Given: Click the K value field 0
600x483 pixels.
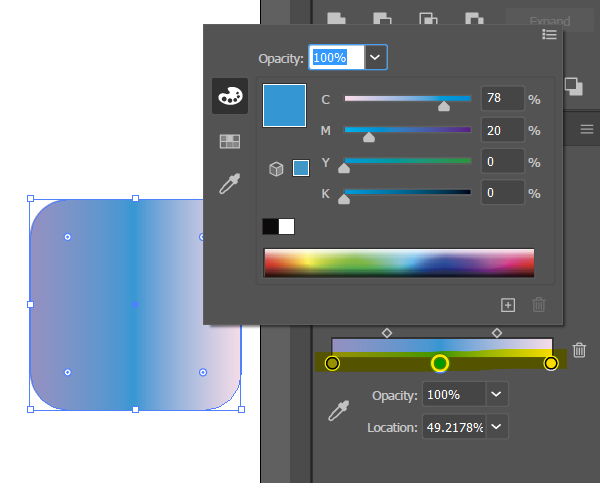Looking at the screenshot, I should click(x=502, y=193).
